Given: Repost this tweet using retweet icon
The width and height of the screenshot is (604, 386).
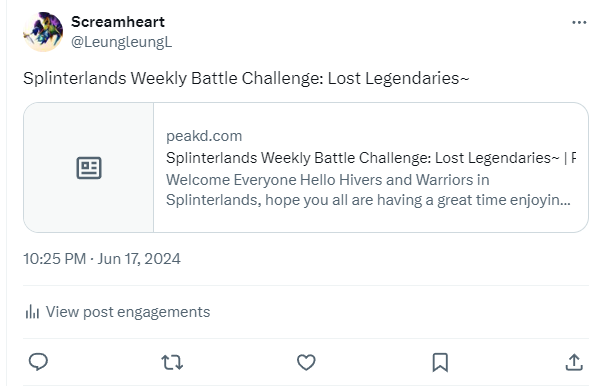Looking at the screenshot, I should [172, 363].
